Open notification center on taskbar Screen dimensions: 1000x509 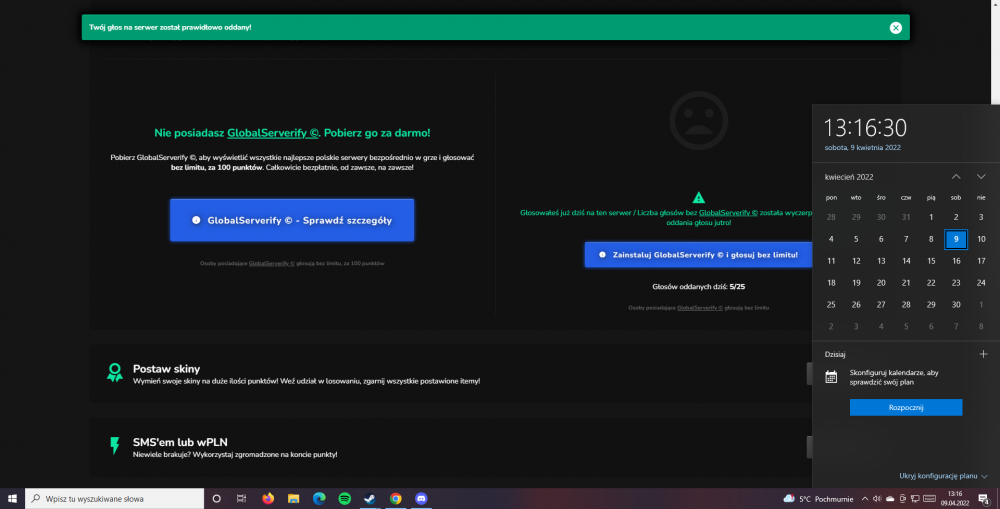point(984,499)
